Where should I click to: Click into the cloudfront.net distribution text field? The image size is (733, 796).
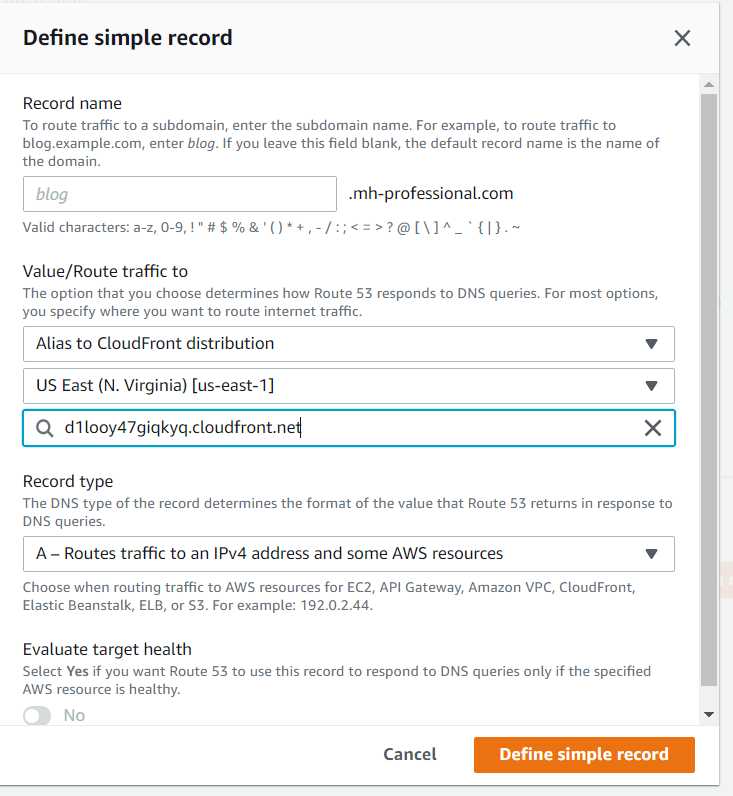[349, 428]
